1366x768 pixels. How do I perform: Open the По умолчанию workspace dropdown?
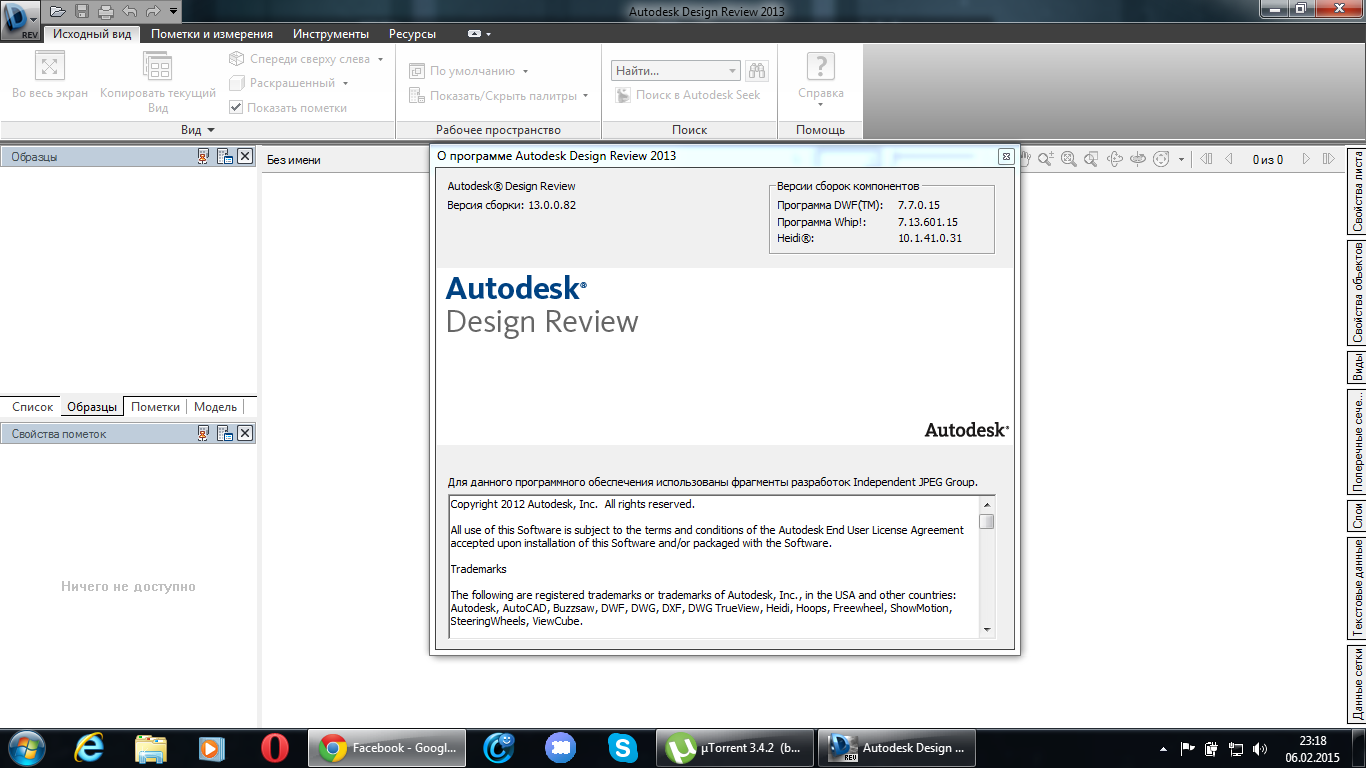click(525, 71)
